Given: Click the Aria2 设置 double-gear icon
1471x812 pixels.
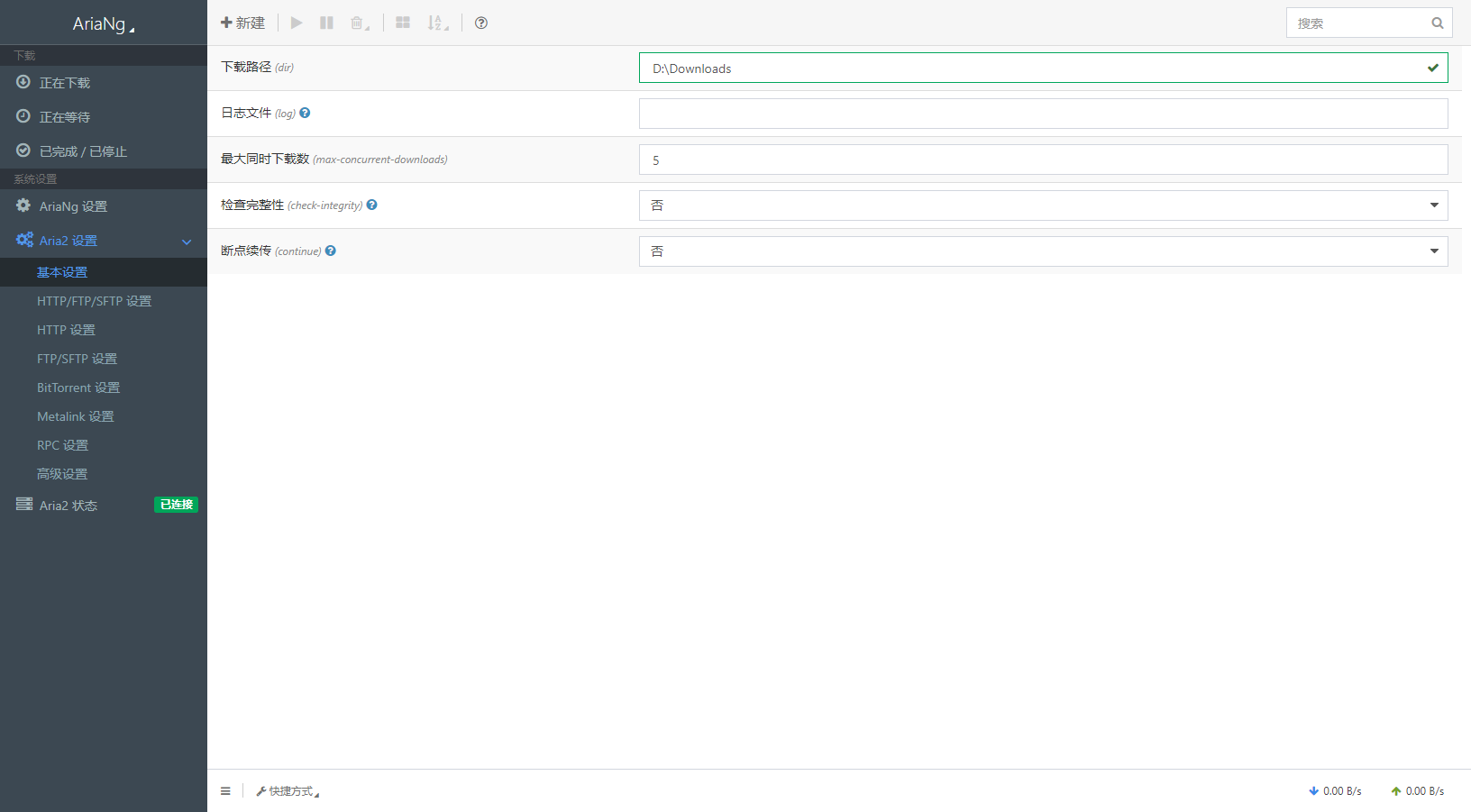Looking at the screenshot, I should click(24, 240).
